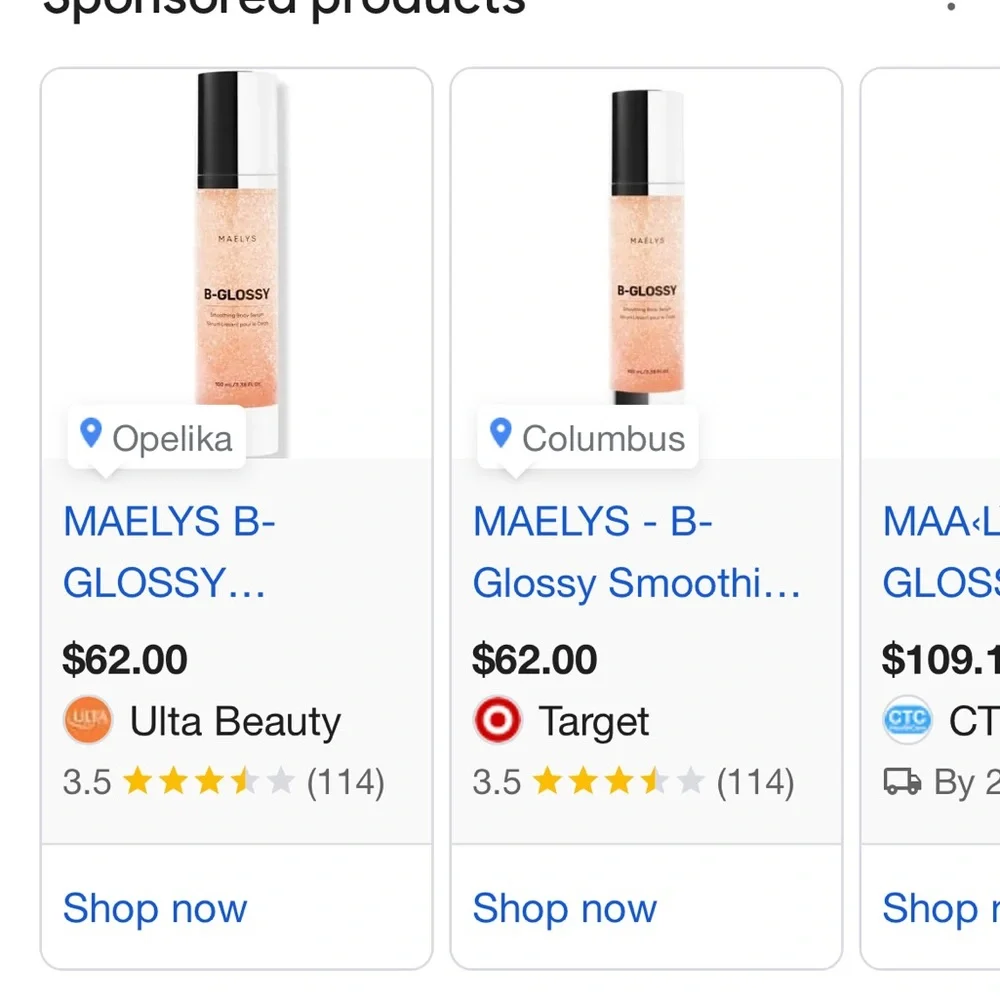The width and height of the screenshot is (1000, 1000).
Task: Click Shop now on Target listing
Action: 564,908
